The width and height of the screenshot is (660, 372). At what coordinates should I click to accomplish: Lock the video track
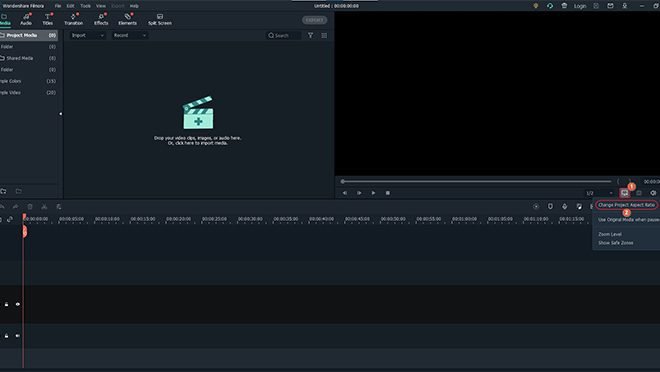pyautogui.click(x=6, y=304)
